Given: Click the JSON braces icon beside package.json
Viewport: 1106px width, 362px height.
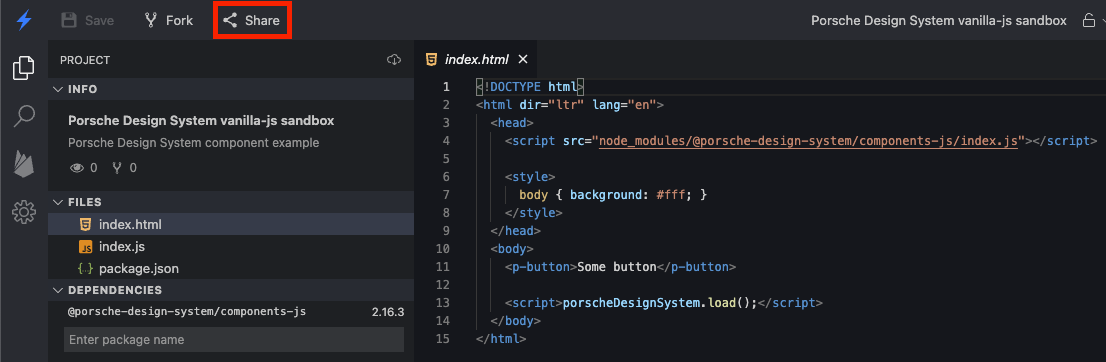Looking at the screenshot, I should 85,269.
